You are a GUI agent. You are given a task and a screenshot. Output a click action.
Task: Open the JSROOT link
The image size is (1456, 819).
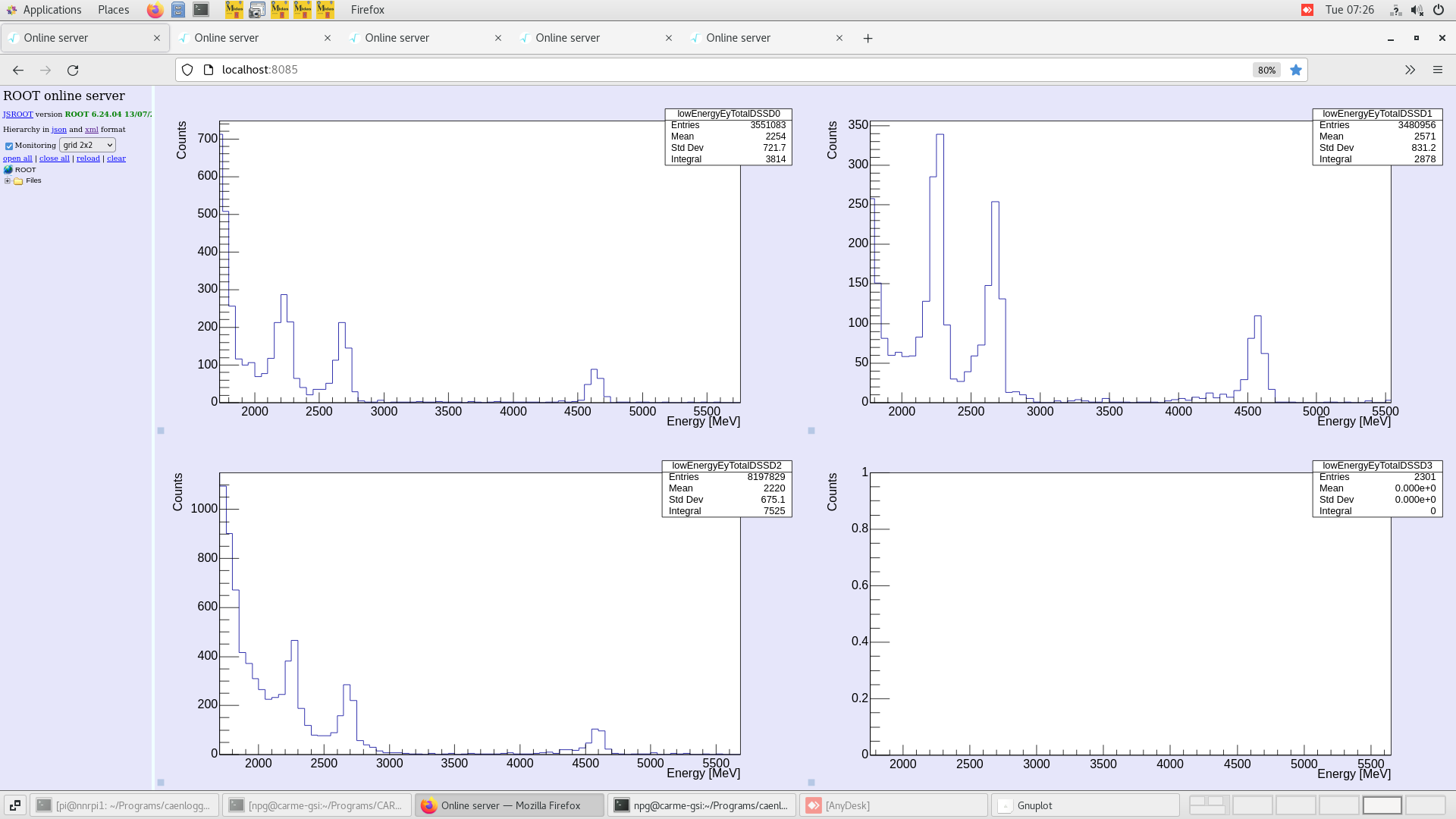point(17,114)
